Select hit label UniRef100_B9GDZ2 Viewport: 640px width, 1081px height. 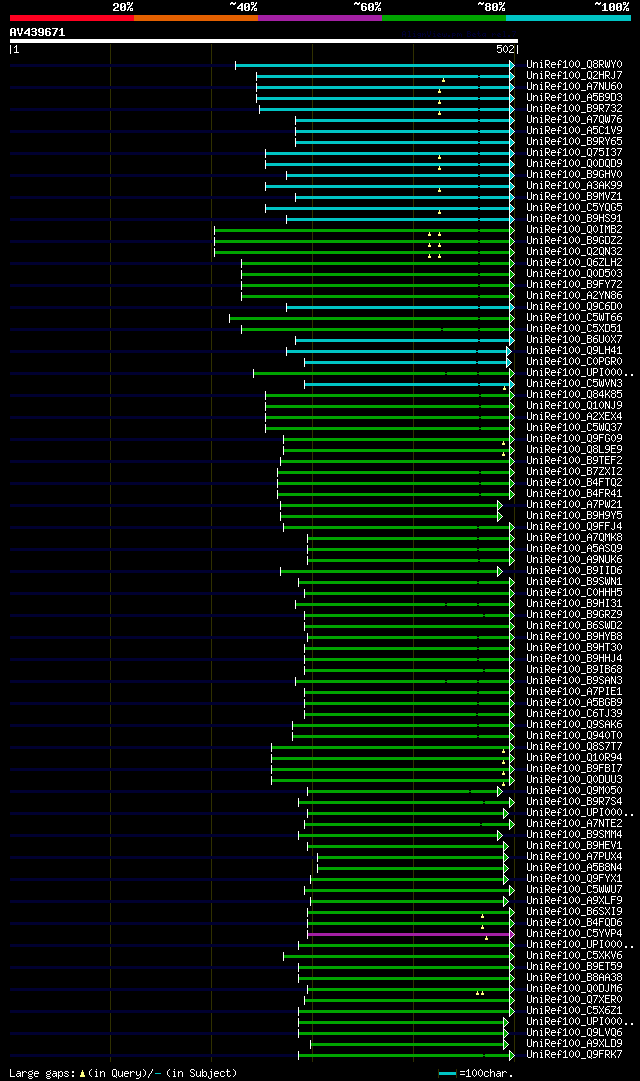click(x=574, y=241)
